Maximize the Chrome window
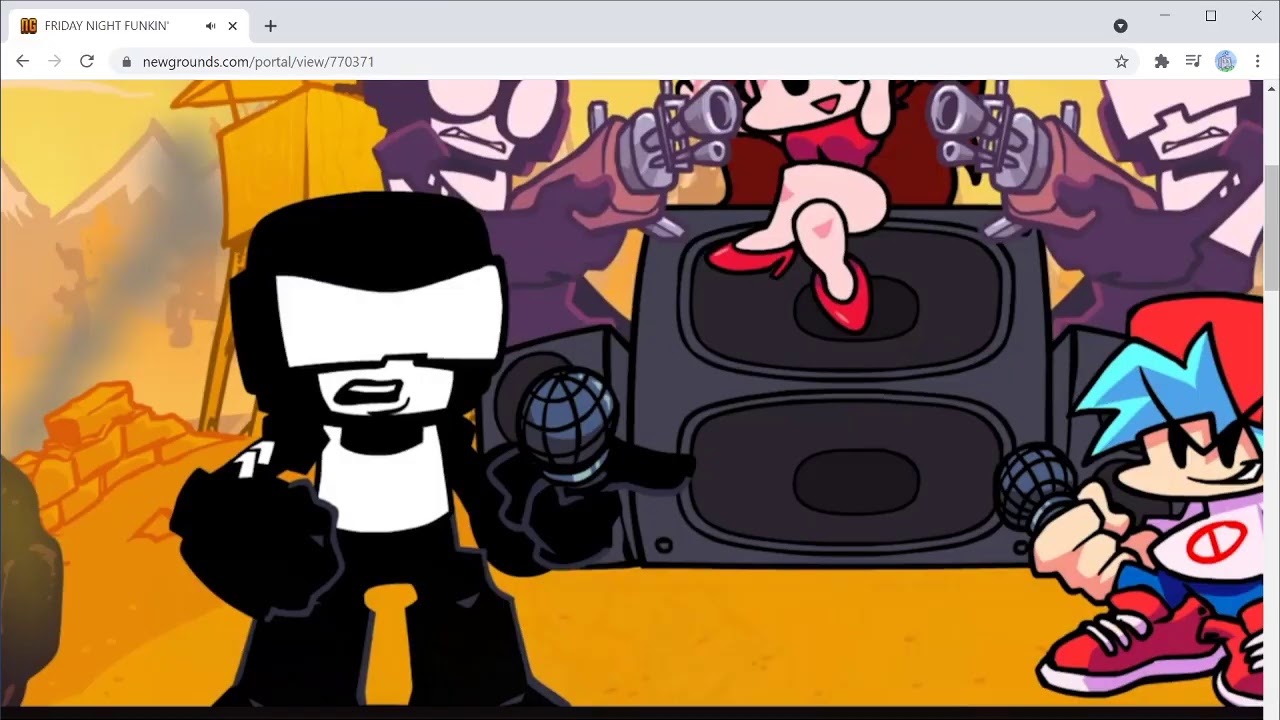The image size is (1280, 720). (1211, 16)
